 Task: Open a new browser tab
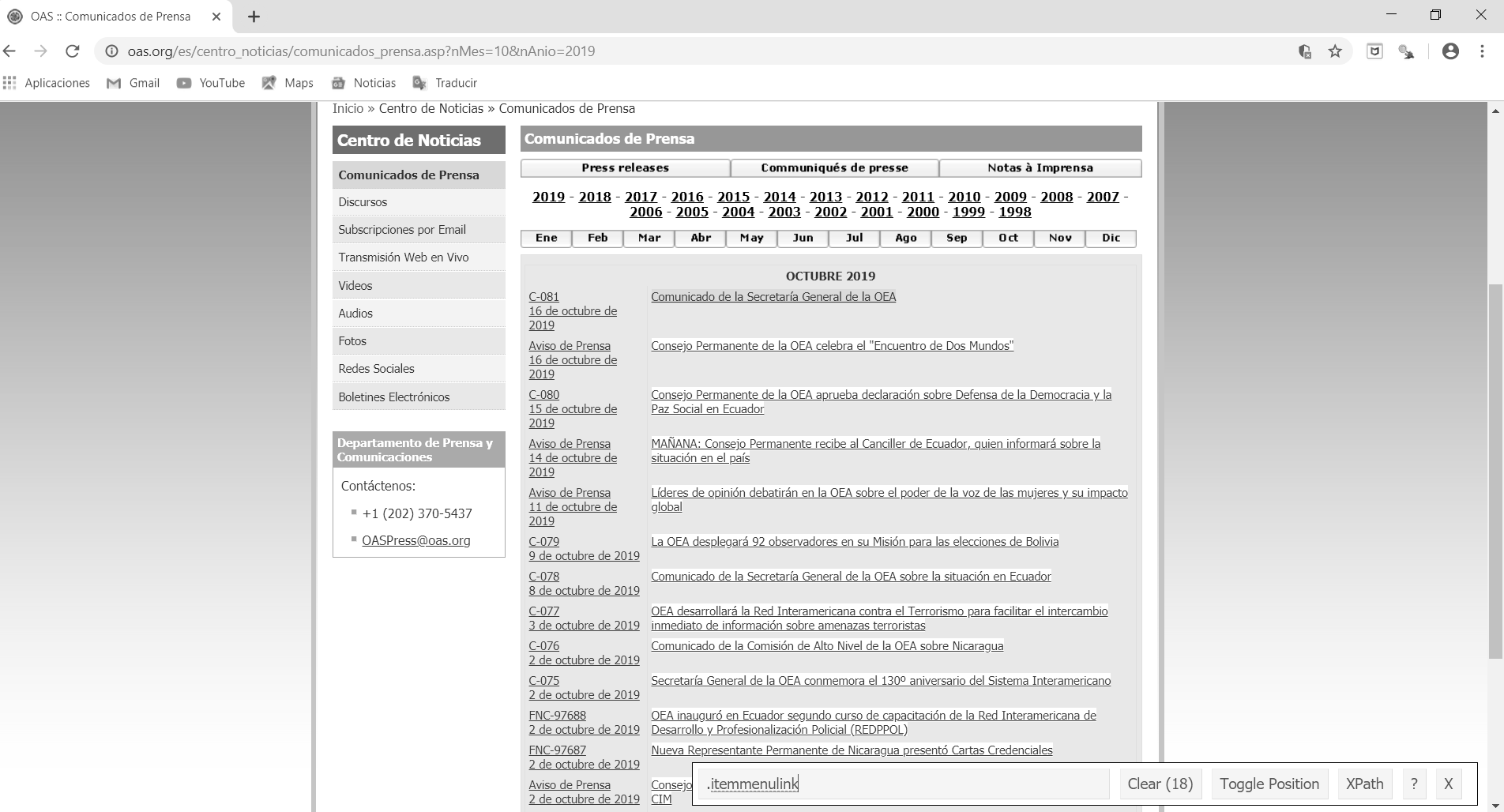(x=254, y=17)
